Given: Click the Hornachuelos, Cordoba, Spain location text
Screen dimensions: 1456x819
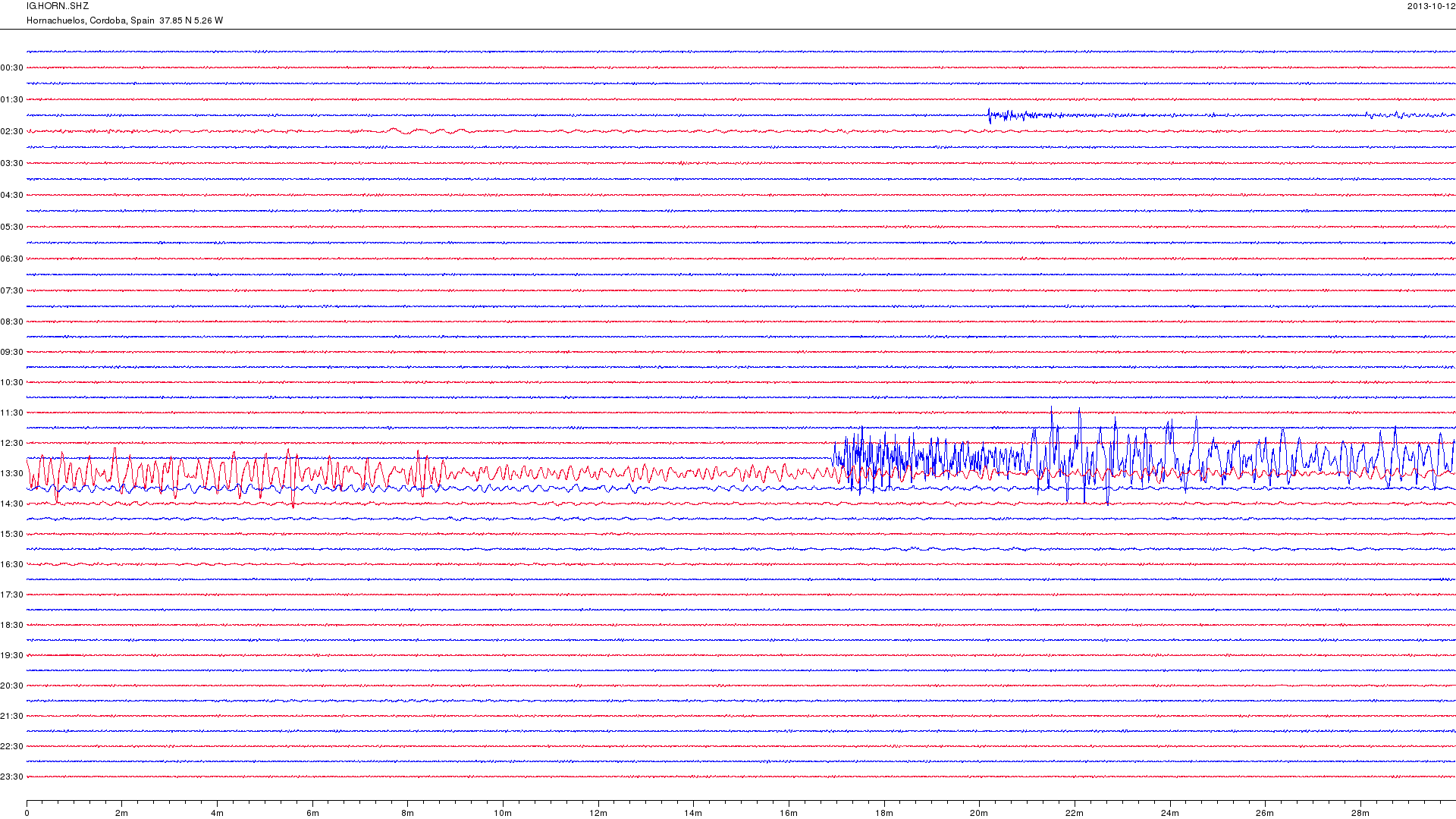Looking at the screenshot, I should 90,20.
